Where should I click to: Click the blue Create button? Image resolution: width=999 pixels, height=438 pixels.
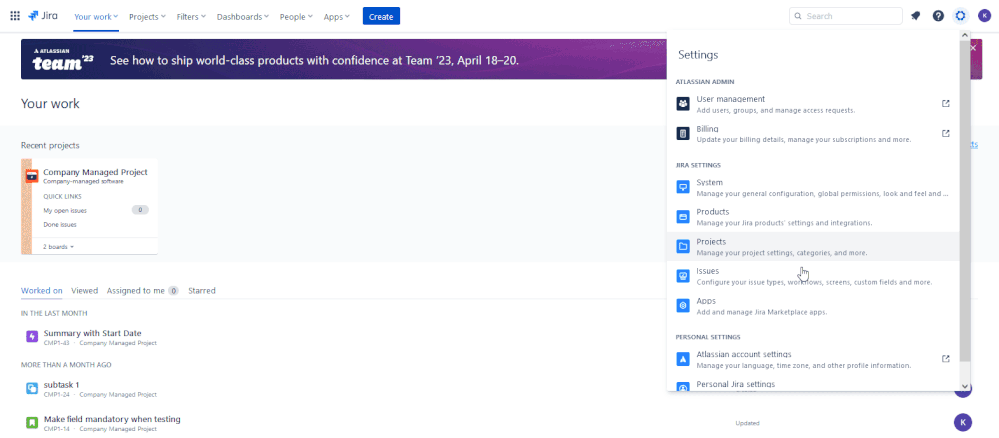coord(381,17)
